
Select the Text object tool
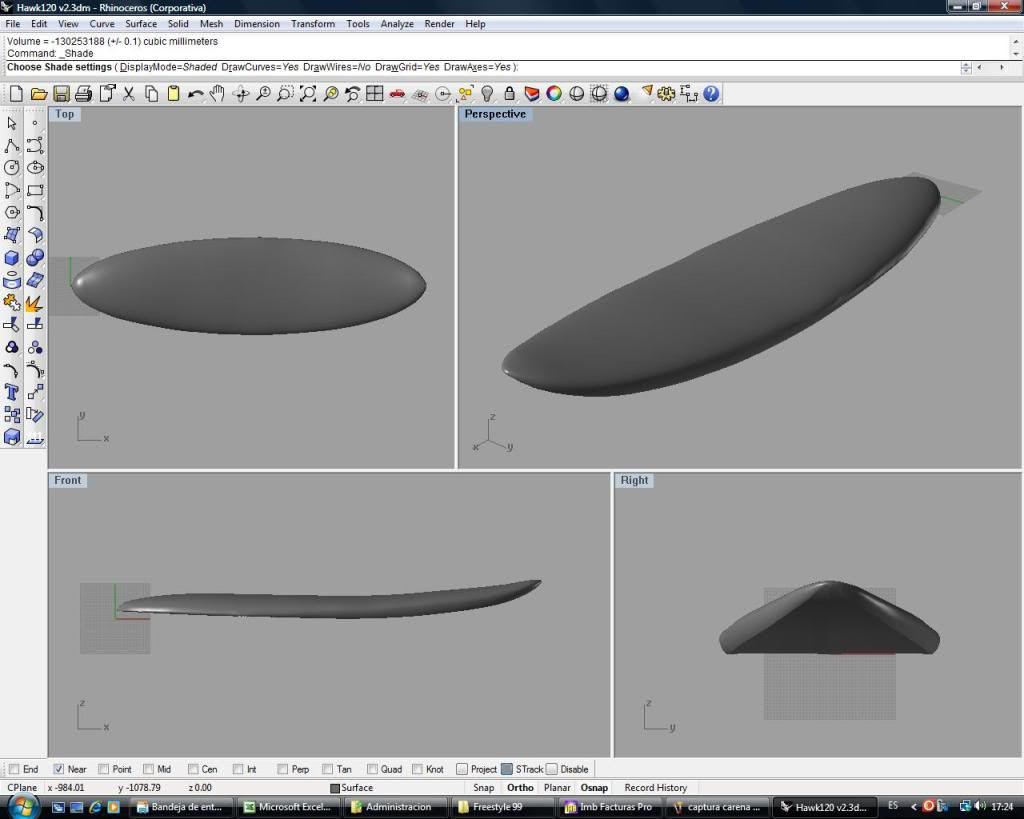(12, 392)
